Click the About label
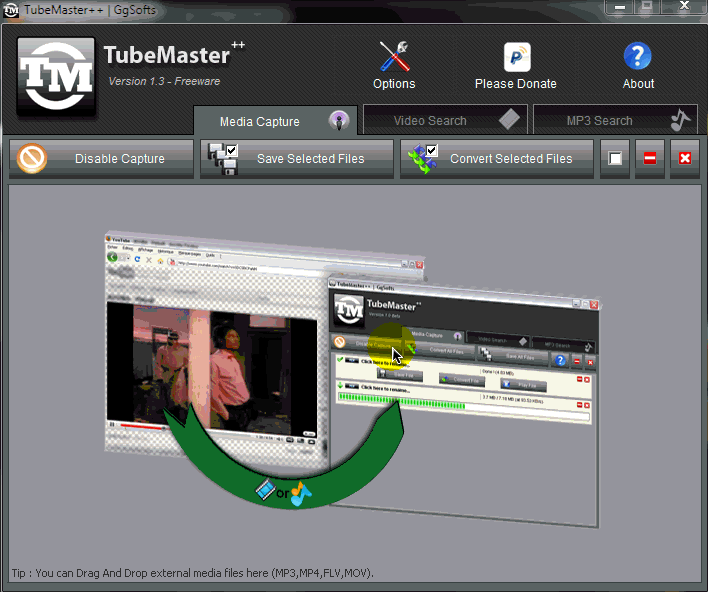The height and width of the screenshot is (592, 708). [x=638, y=84]
